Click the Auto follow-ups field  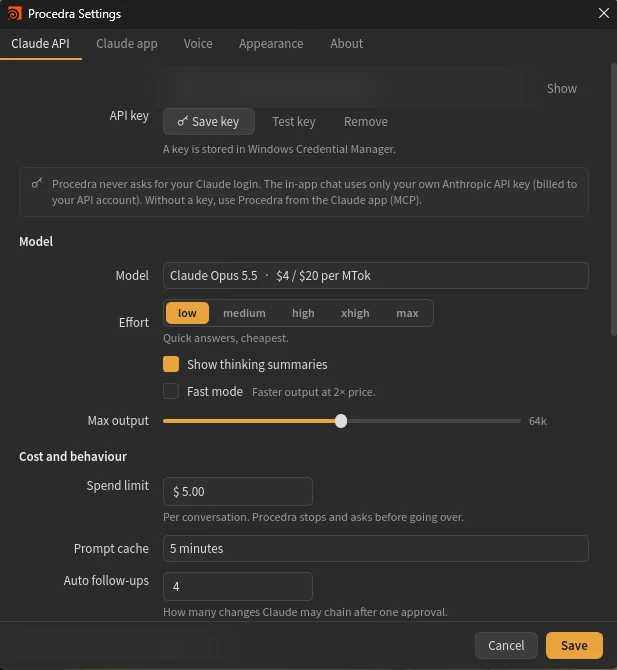238,586
